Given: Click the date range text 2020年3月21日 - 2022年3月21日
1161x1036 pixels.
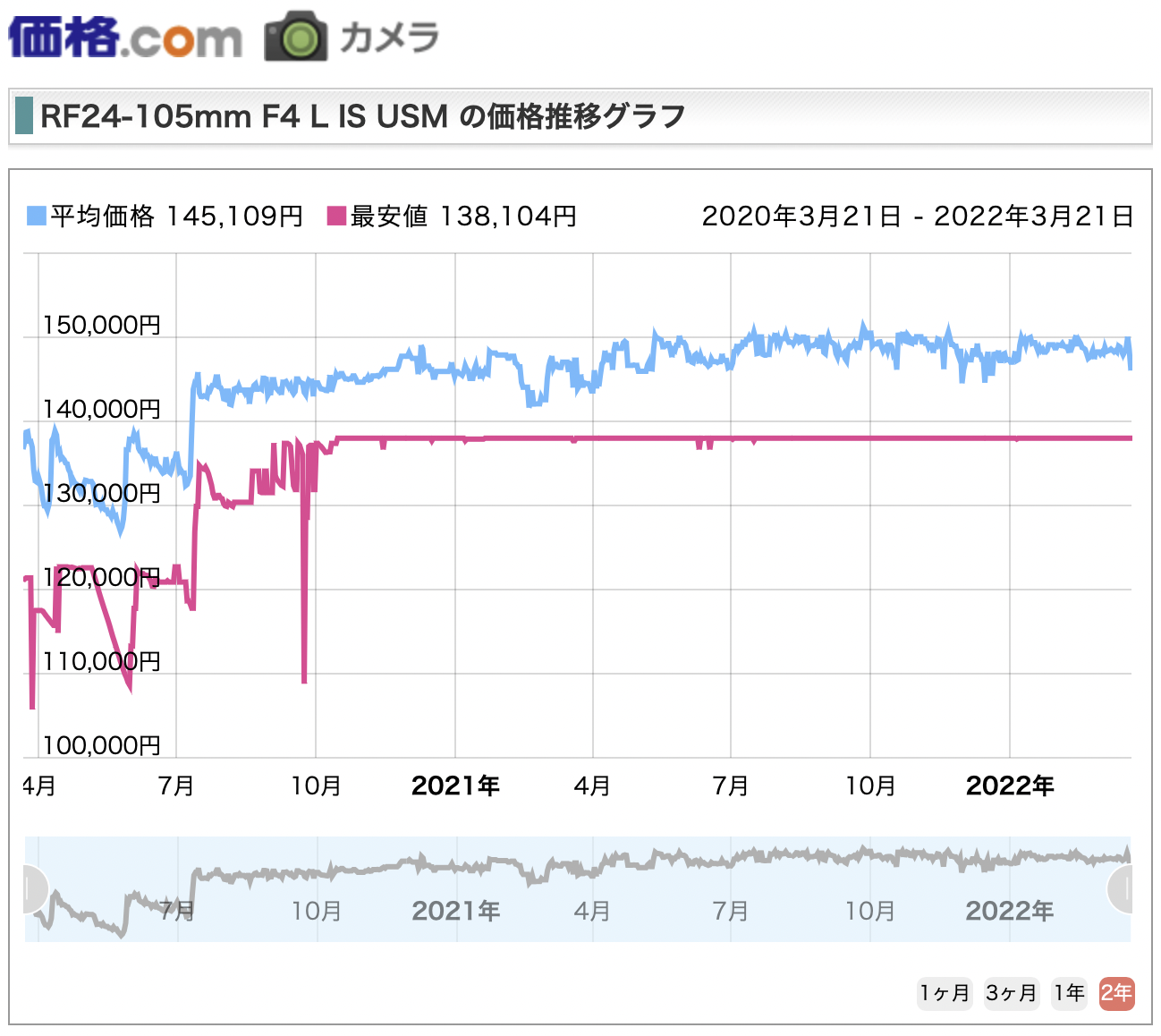Looking at the screenshot, I should (x=917, y=216).
